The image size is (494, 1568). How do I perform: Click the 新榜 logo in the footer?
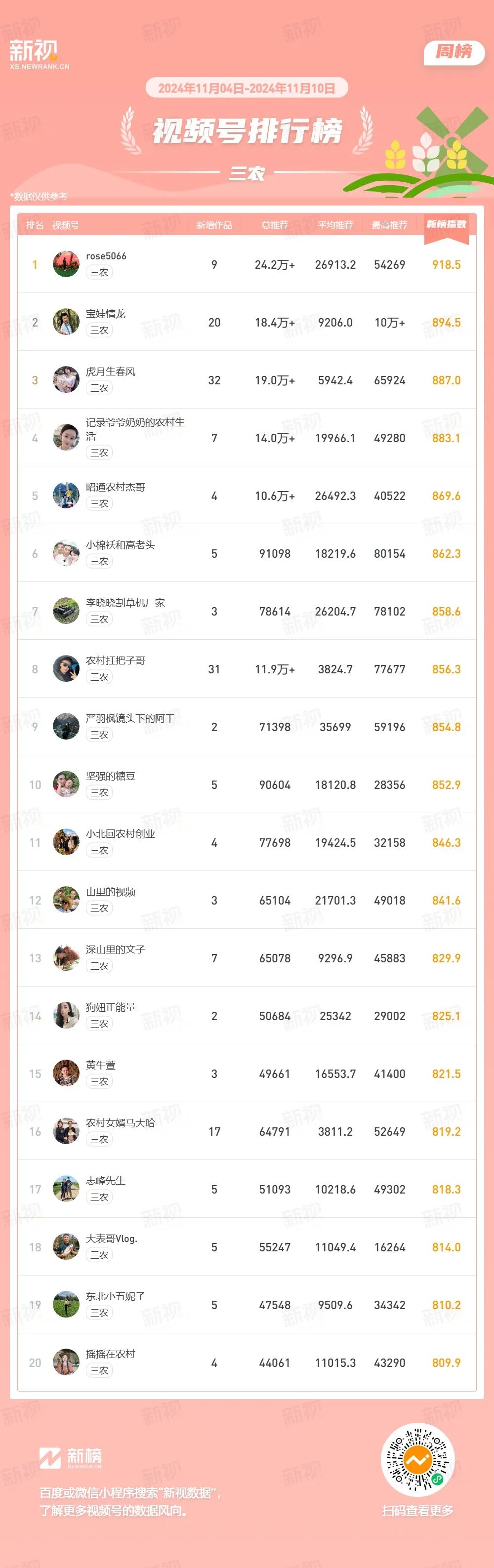(71, 1457)
